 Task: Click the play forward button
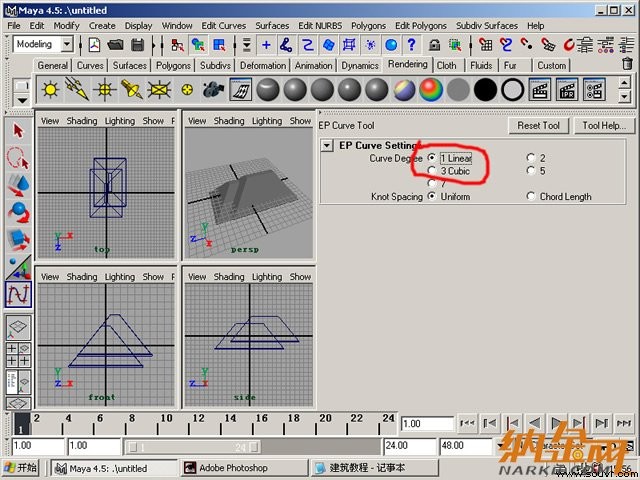coord(556,423)
